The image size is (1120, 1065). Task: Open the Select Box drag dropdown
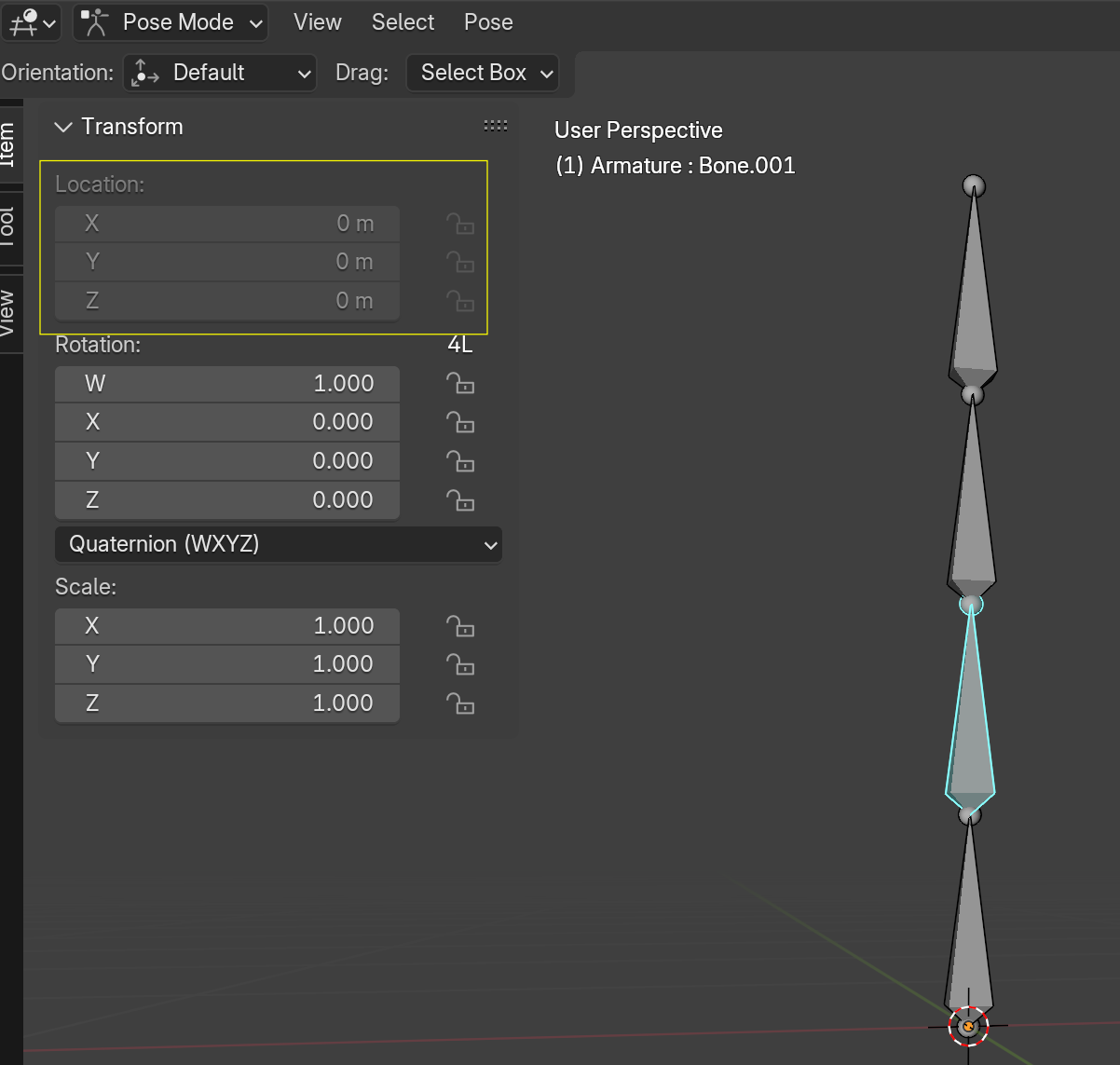[482, 73]
